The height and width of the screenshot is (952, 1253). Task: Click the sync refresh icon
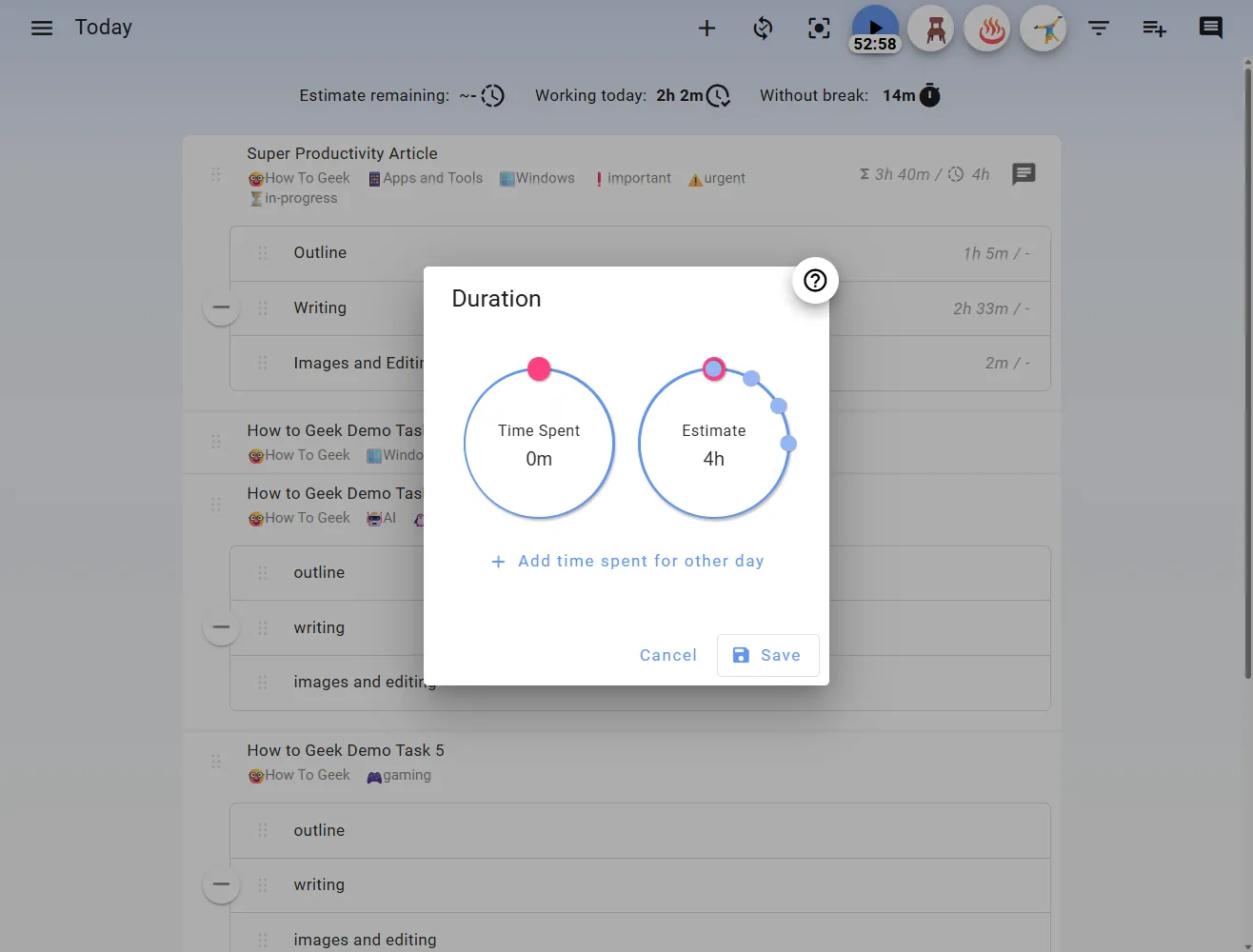pos(763,29)
